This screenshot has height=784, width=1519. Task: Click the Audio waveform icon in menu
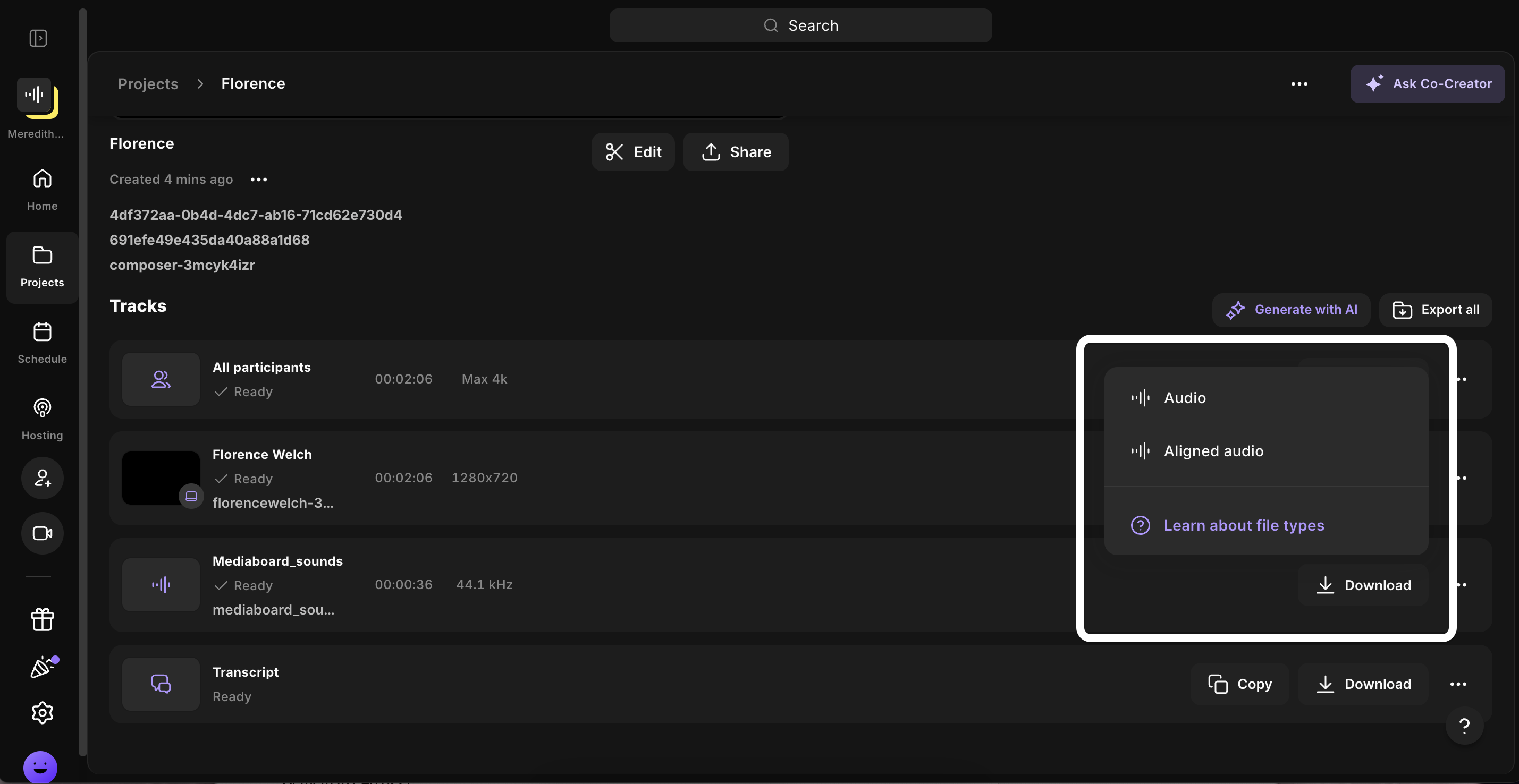pyautogui.click(x=1140, y=398)
